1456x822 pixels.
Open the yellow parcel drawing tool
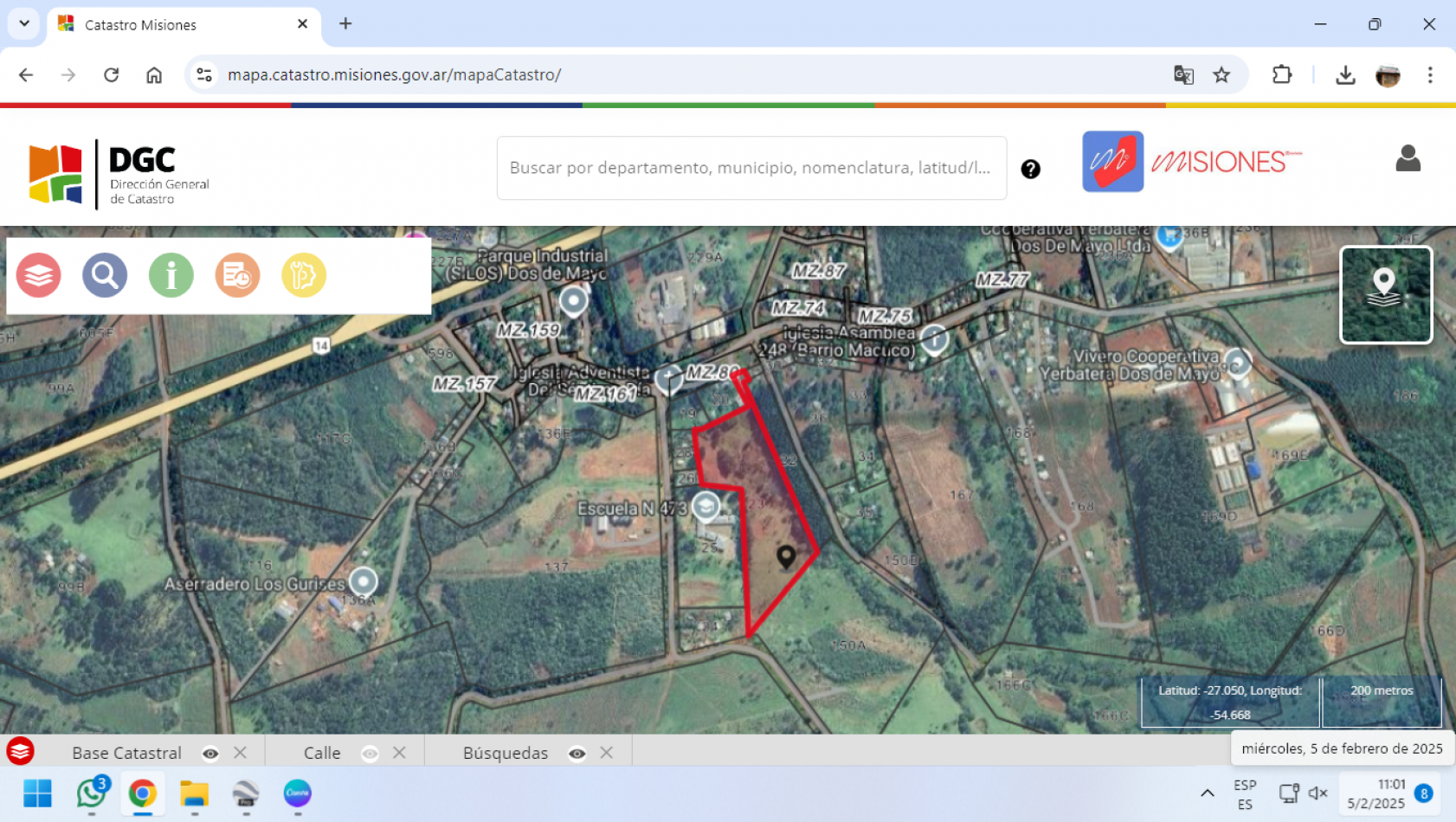click(304, 275)
